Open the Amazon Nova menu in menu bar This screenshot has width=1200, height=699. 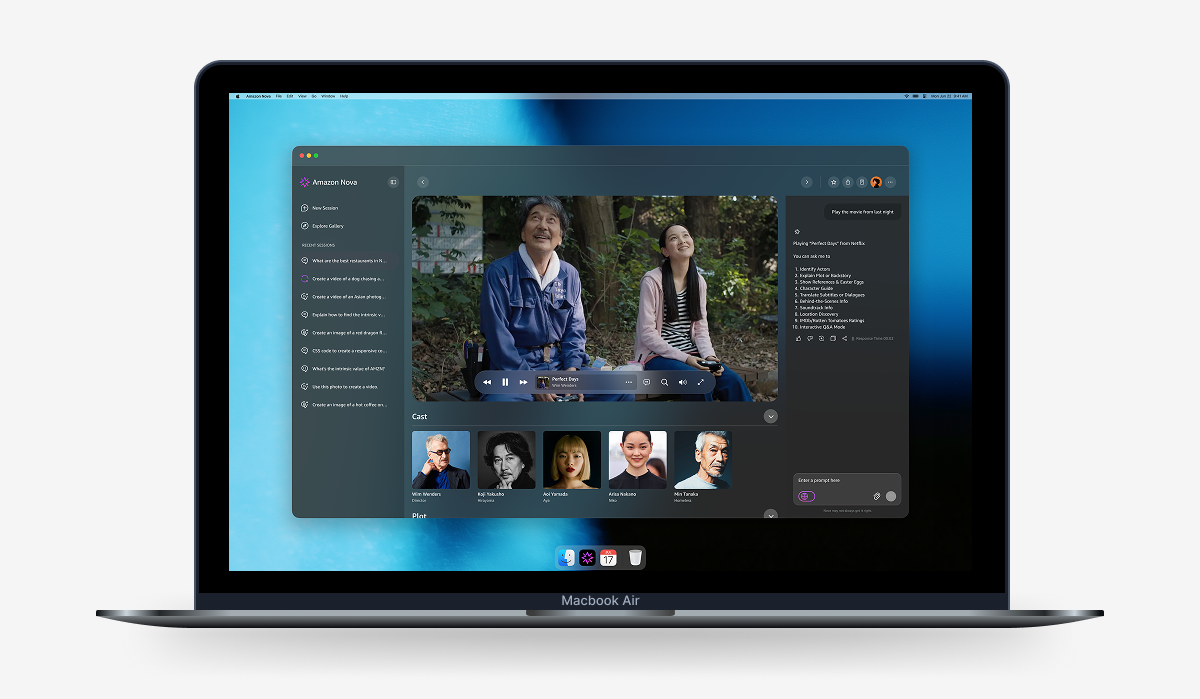tap(259, 96)
